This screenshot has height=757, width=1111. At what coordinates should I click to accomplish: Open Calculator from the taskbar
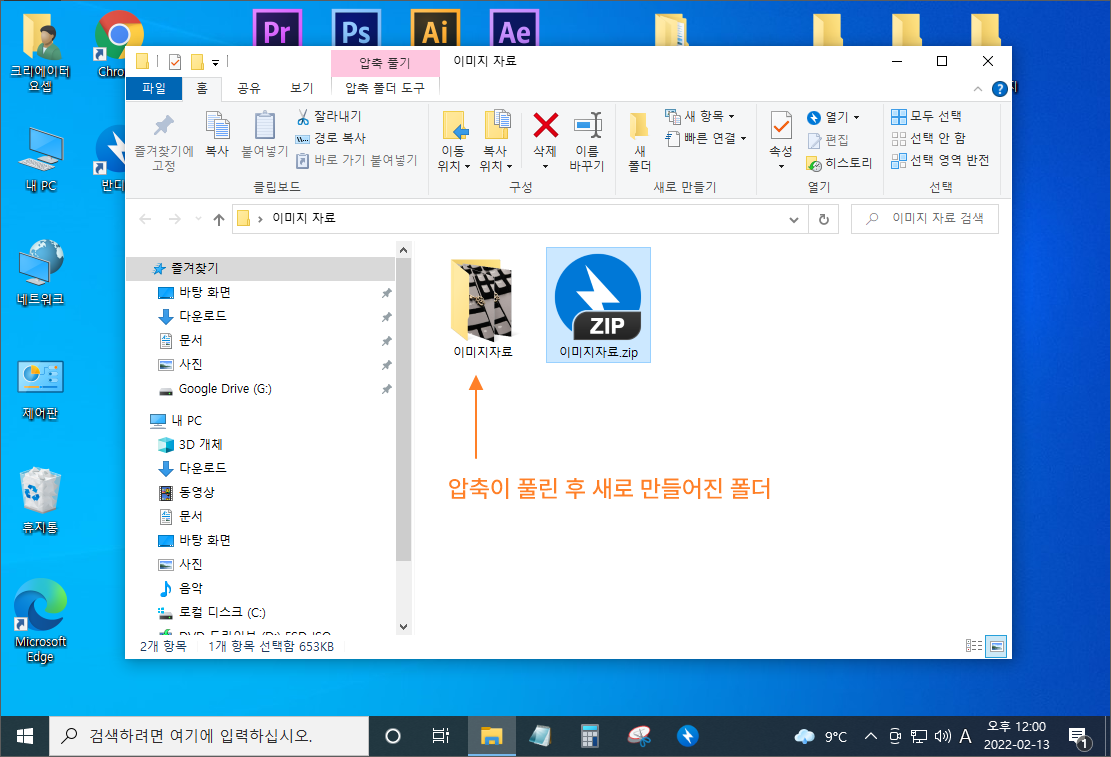(x=590, y=736)
